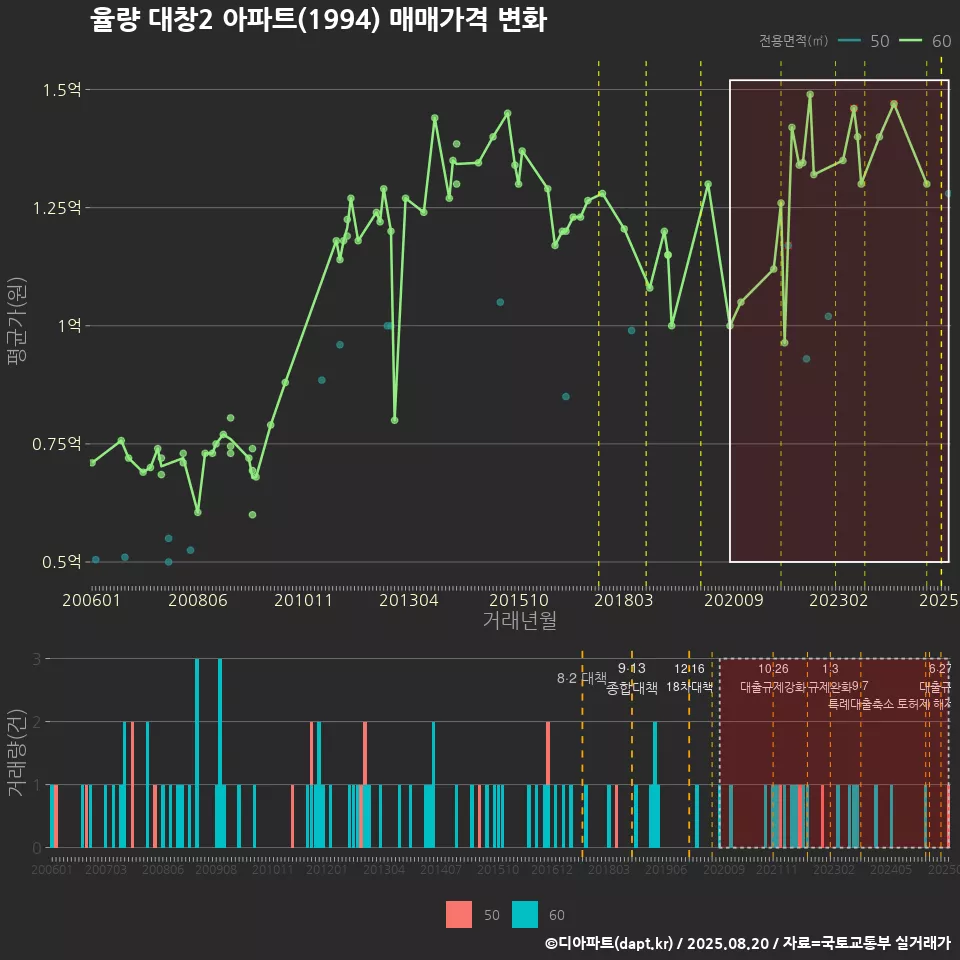Click the data point at the 1.5억 peak
The width and height of the screenshot is (960, 960).
810,94
